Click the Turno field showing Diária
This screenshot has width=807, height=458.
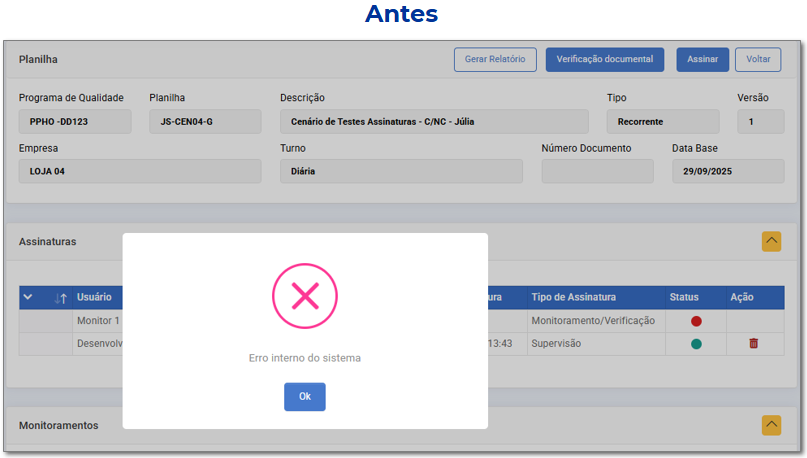point(400,171)
